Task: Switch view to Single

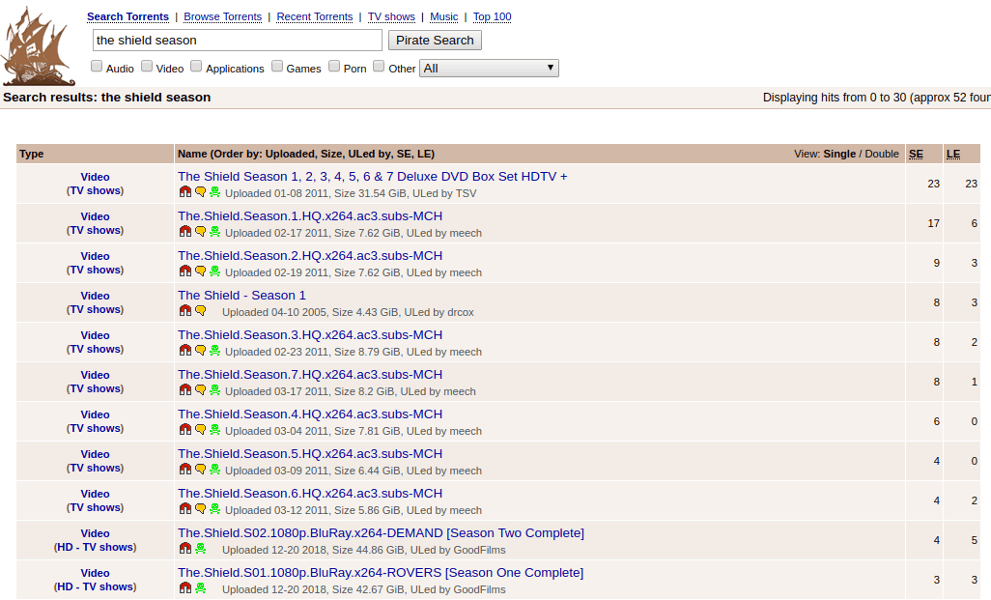Action: coord(839,154)
